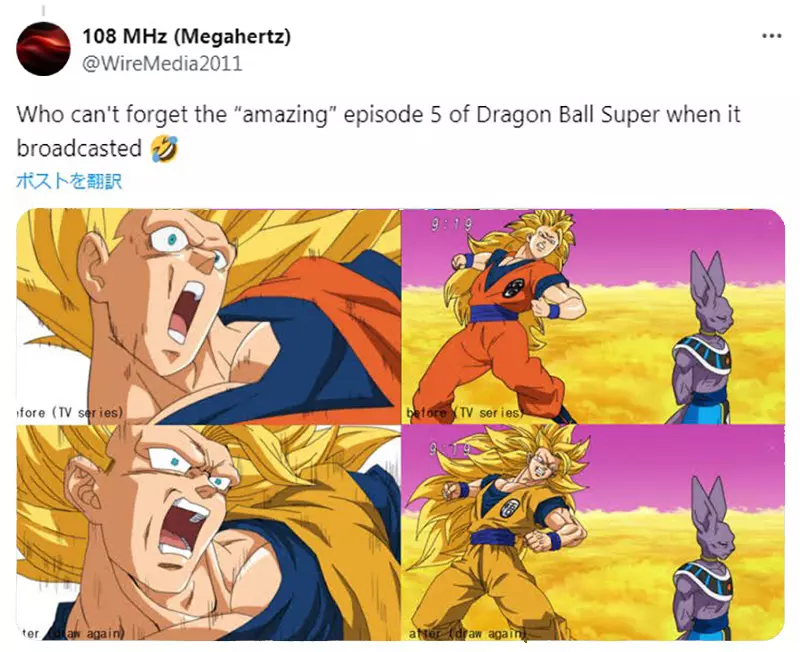Click the before (TV series) caption, top-left image
800x652 pixels.
[x=70, y=412]
